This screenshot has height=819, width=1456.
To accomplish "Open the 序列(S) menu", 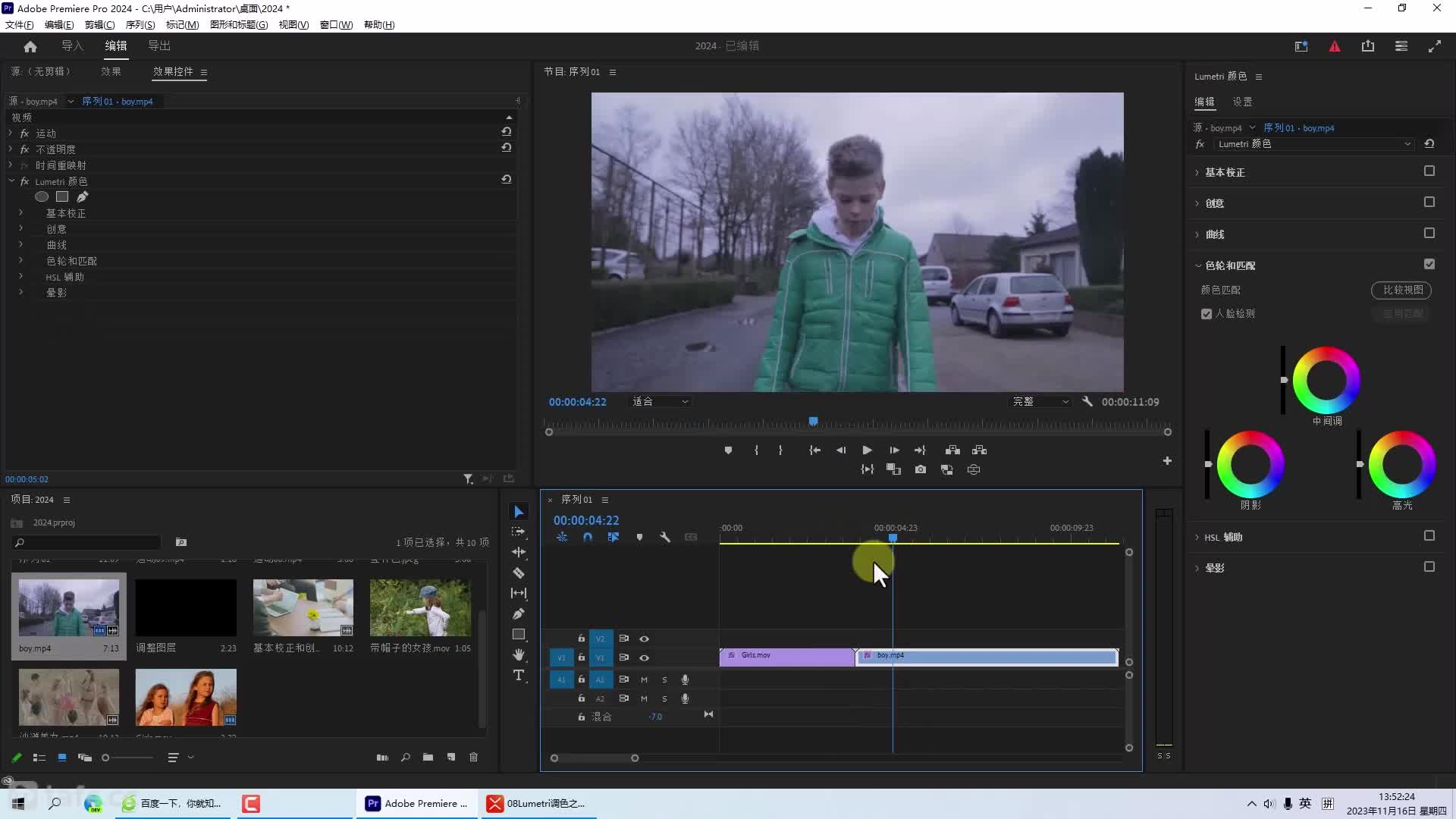I will click(140, 25).
